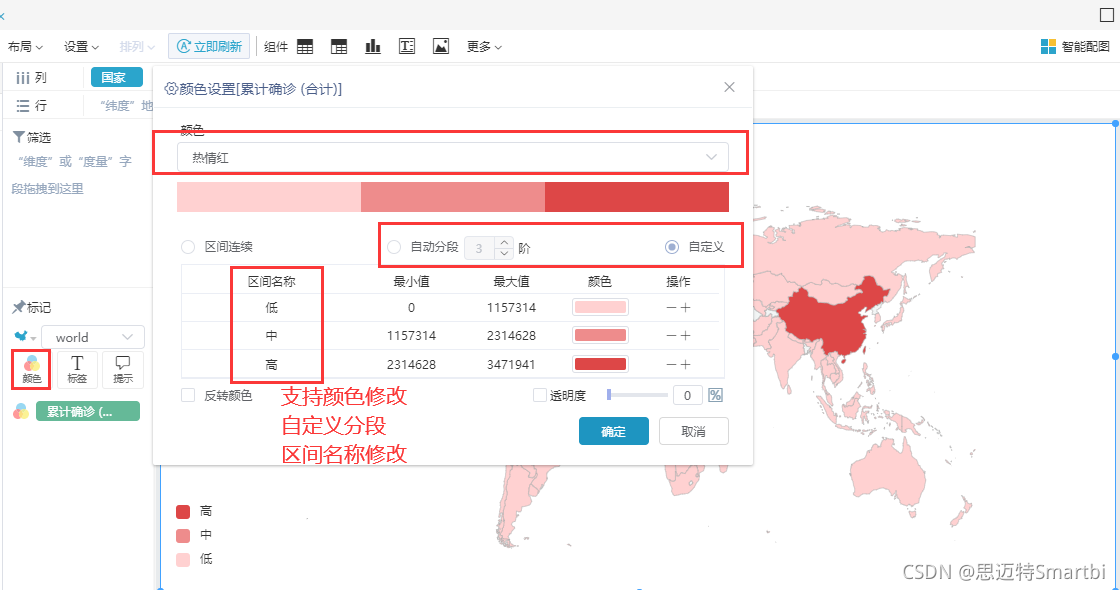1120x590 pixels.
Task: Open the 提示 mark settings icon
Action: point(122,369)
